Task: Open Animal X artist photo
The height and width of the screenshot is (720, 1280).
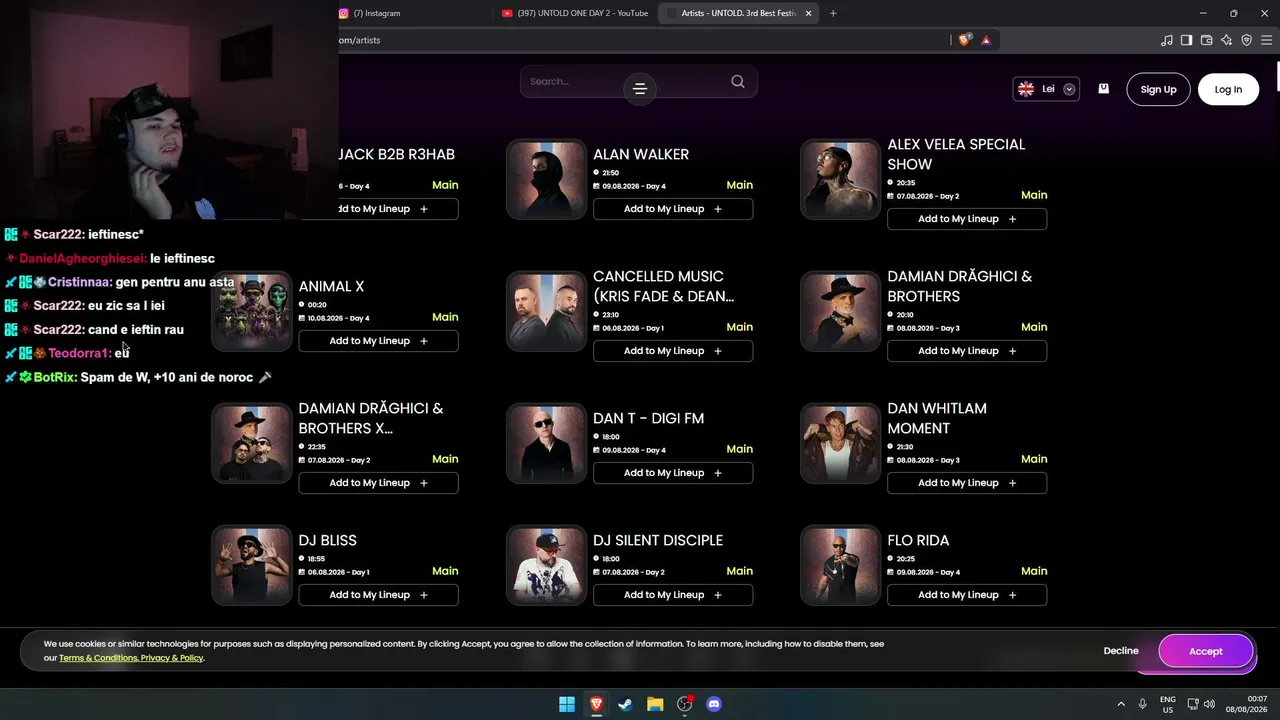Action: pyautogui.click(x=252, y=311)
